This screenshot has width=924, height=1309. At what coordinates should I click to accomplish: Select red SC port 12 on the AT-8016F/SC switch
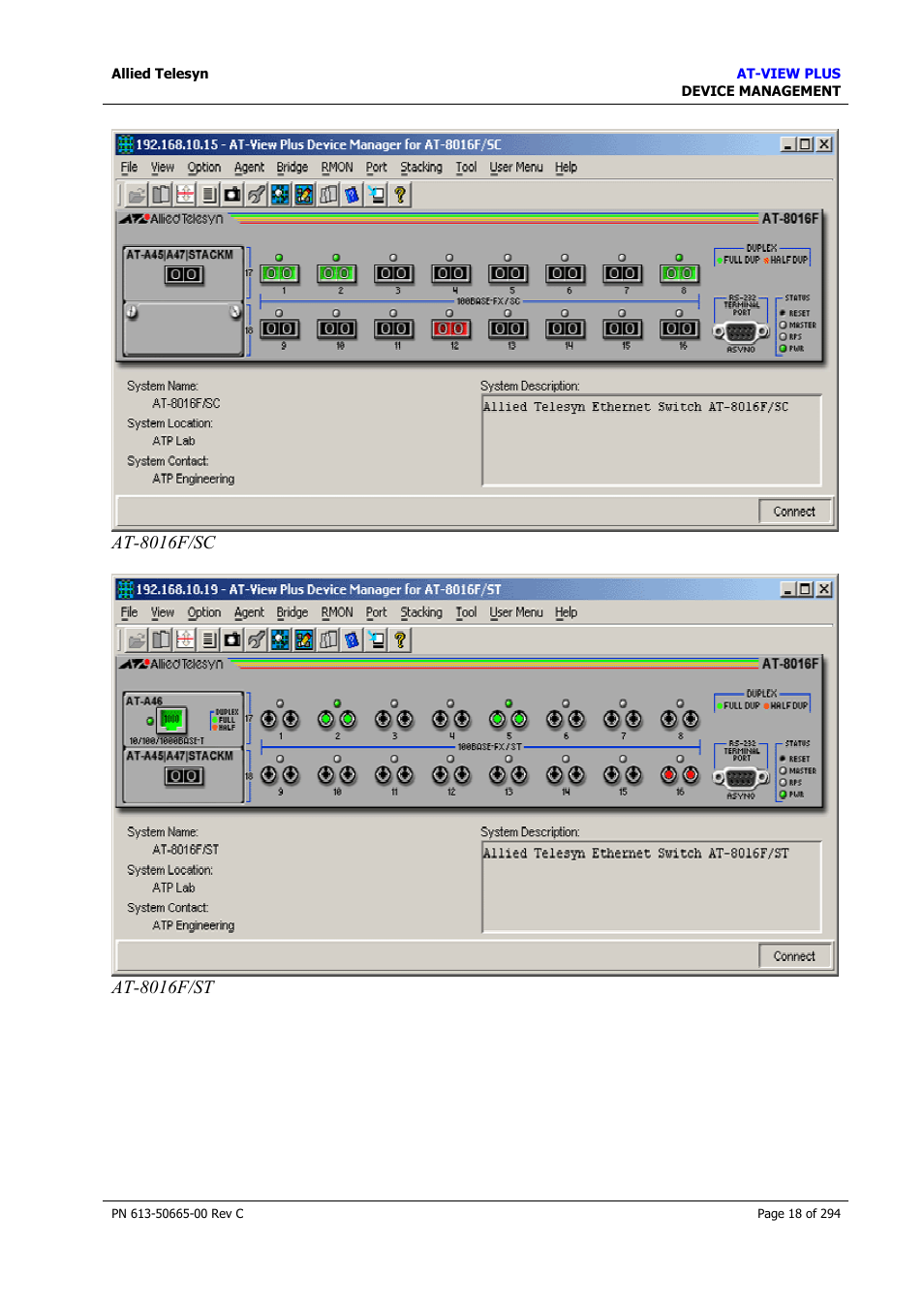[x=450, y=328]
